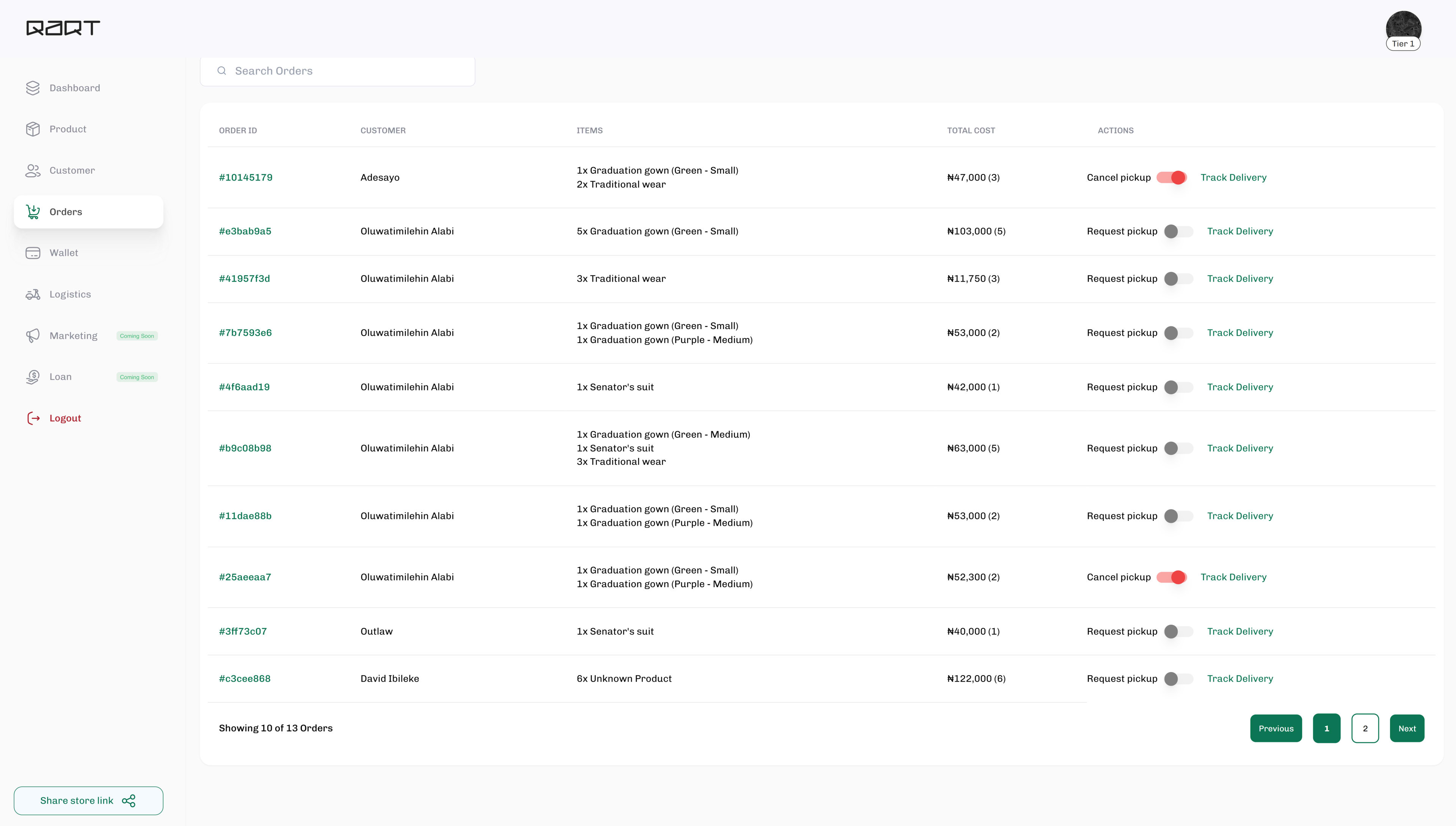Click the Loan coin icon
The image size is (1456, 826).
point(32,376)
